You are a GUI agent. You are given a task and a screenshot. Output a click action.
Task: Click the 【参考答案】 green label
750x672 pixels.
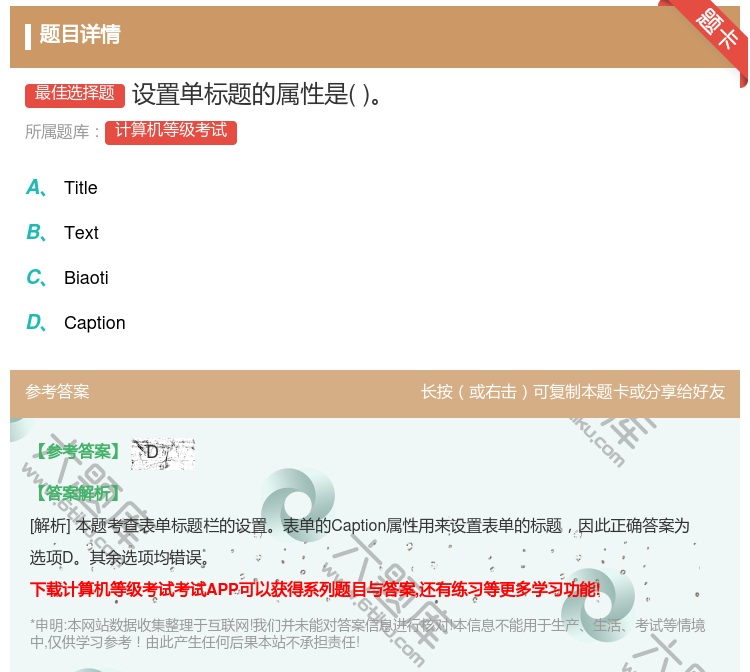(x=78, y=451)
